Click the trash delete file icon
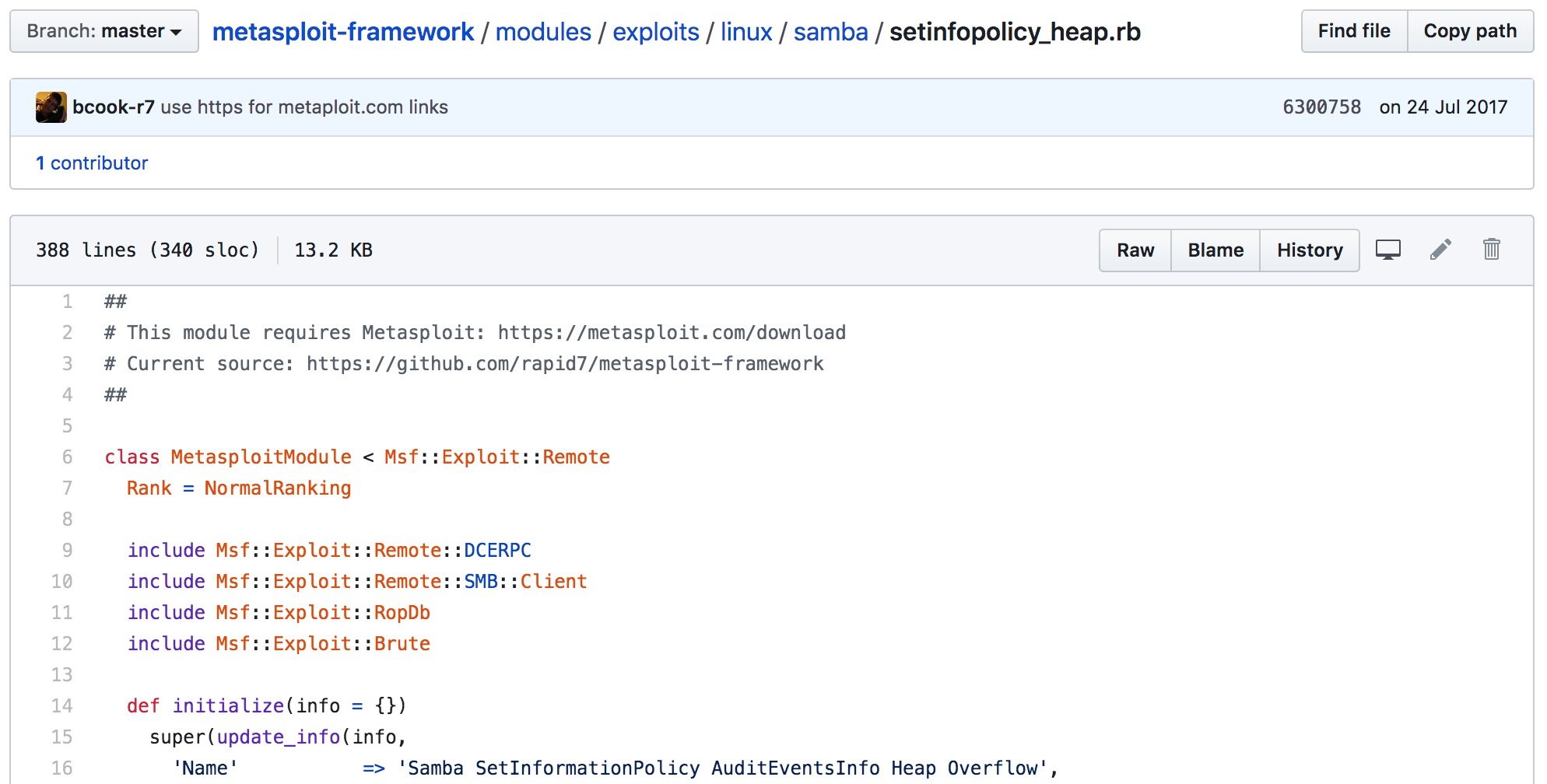The image size is (1547, 784). (1491, 250)
